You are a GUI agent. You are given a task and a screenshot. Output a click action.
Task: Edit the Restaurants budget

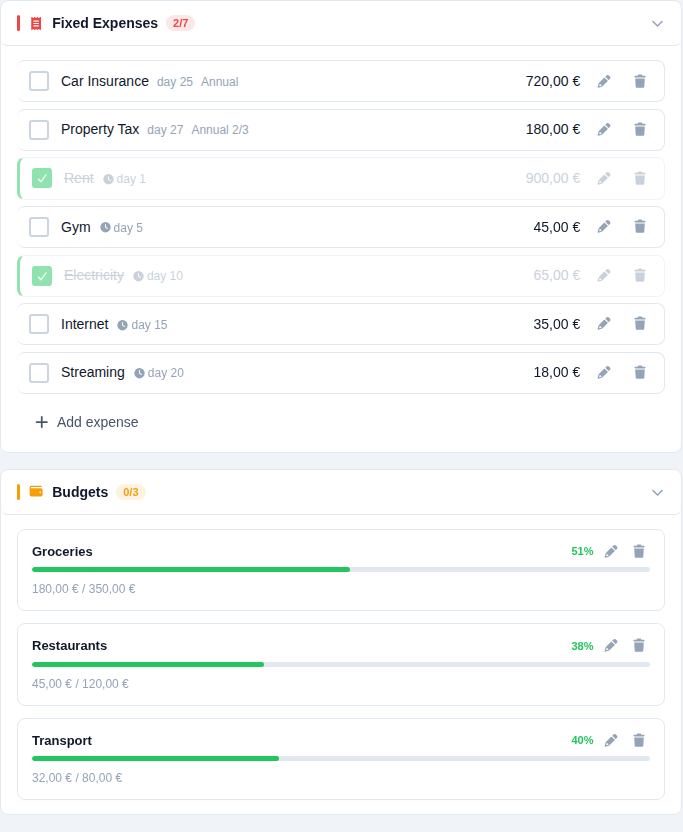(611, 646)
